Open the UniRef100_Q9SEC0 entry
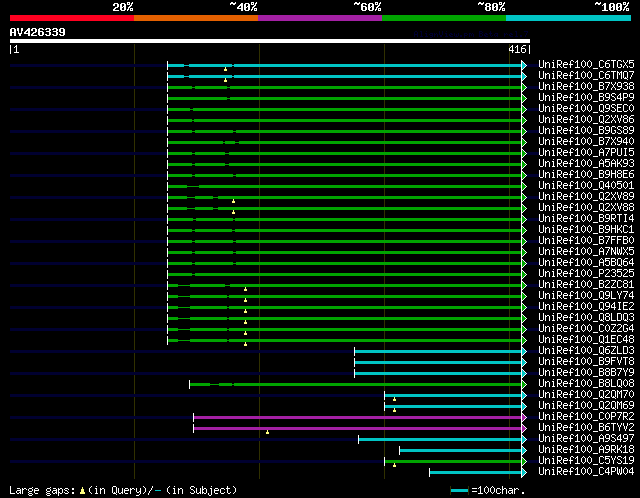 coord(586,109)
